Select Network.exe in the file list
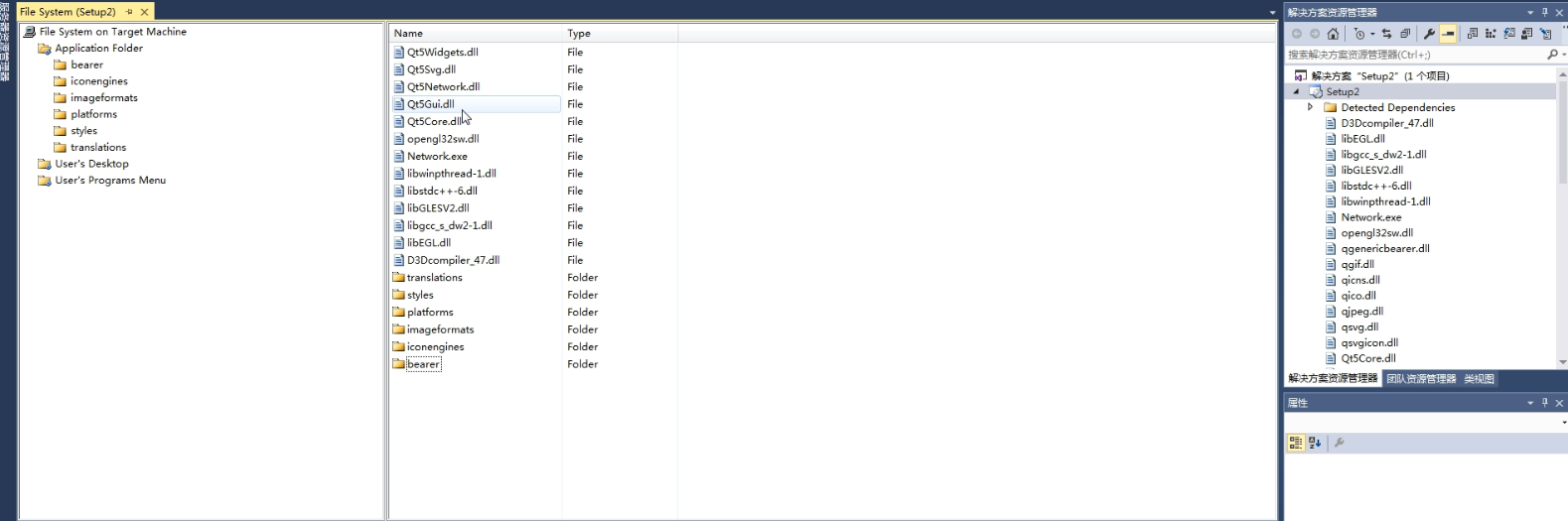The width and height of the screenshot is (1568, 521). (437, 156)
